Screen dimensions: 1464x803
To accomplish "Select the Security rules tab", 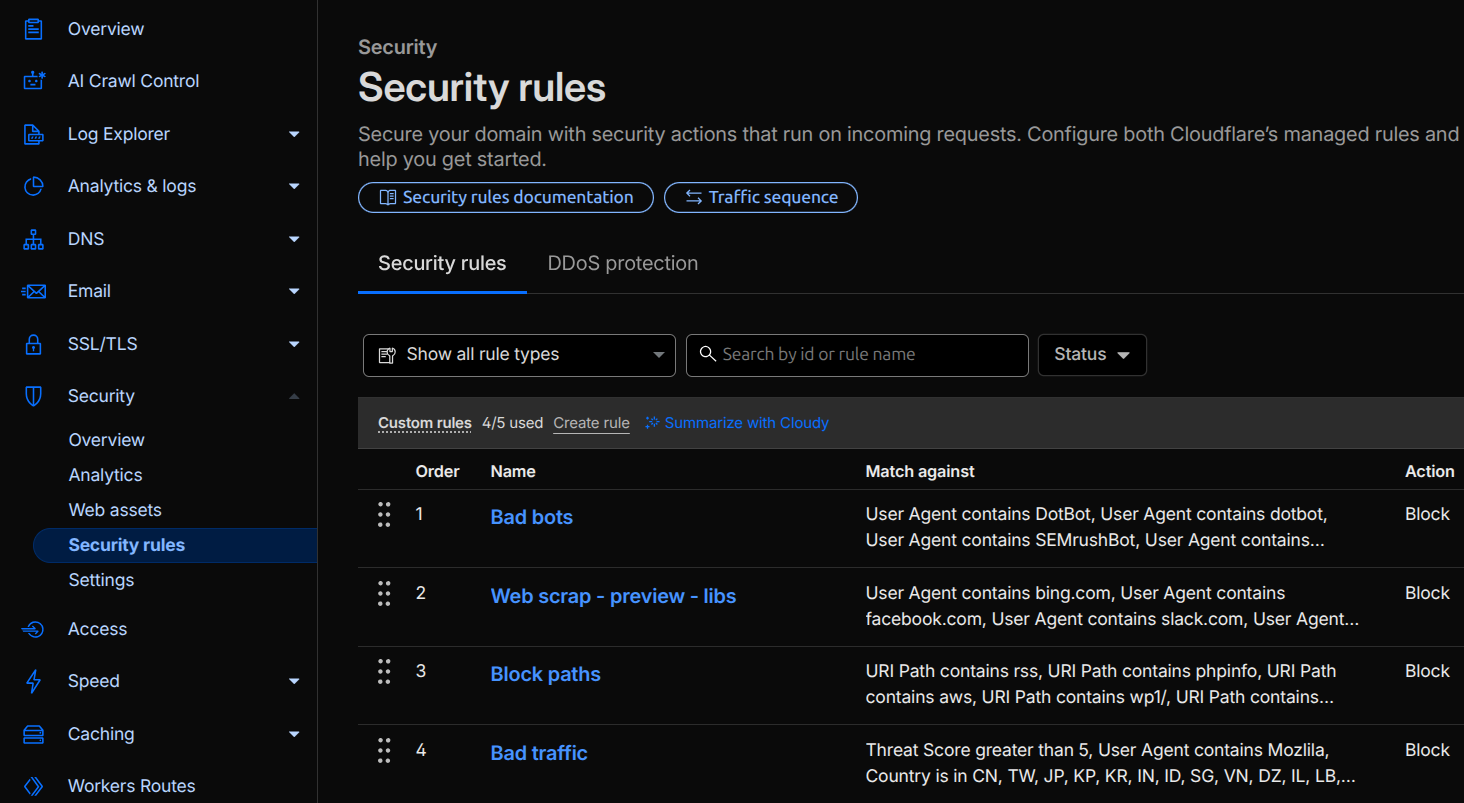I will (x=442, y=264).
